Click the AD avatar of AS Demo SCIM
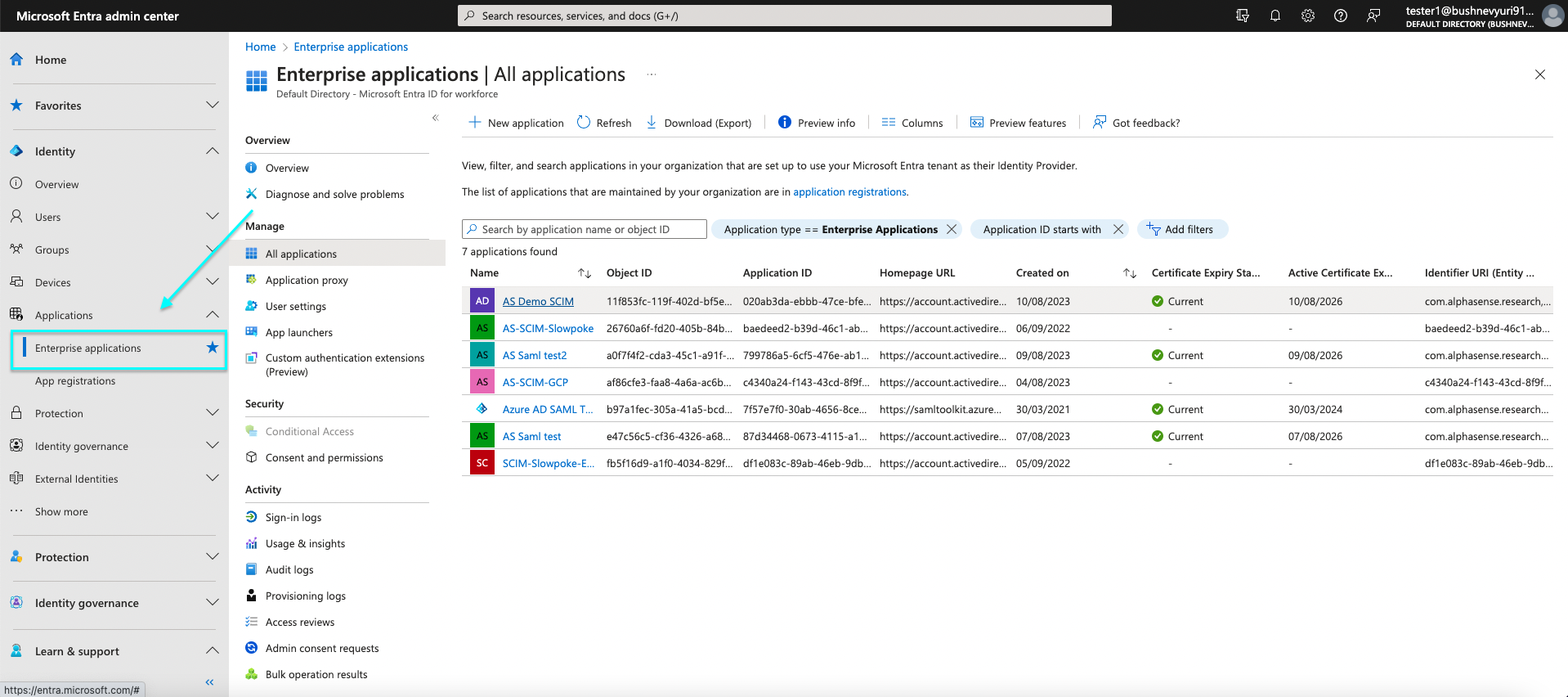Image resolution: width=1568 pixels, height=697 pixels. tap(482, 301)
